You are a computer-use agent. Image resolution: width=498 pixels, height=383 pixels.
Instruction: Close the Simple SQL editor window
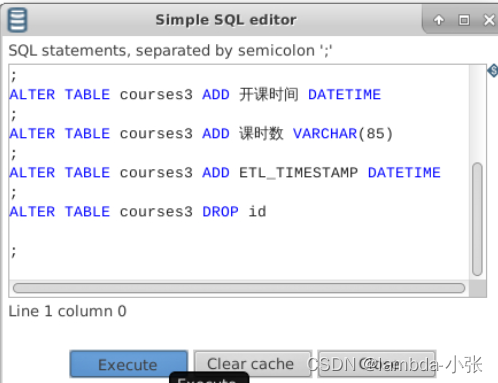coord(489,20)
